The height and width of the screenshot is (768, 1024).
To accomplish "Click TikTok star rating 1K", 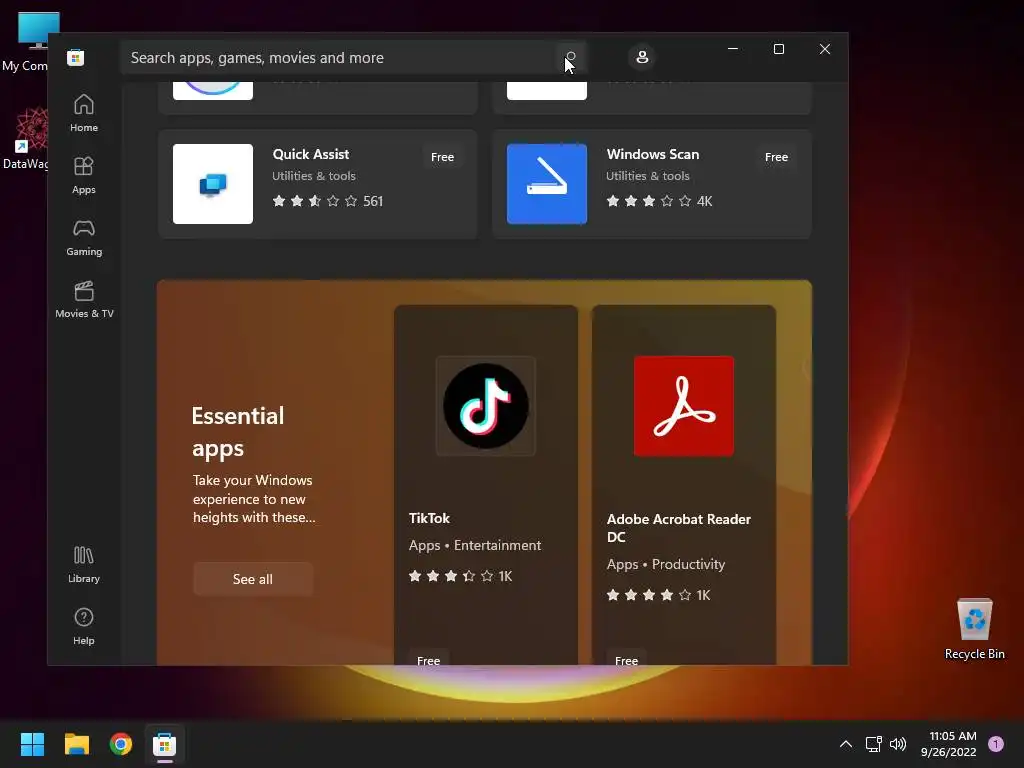I will coord(460,575).
